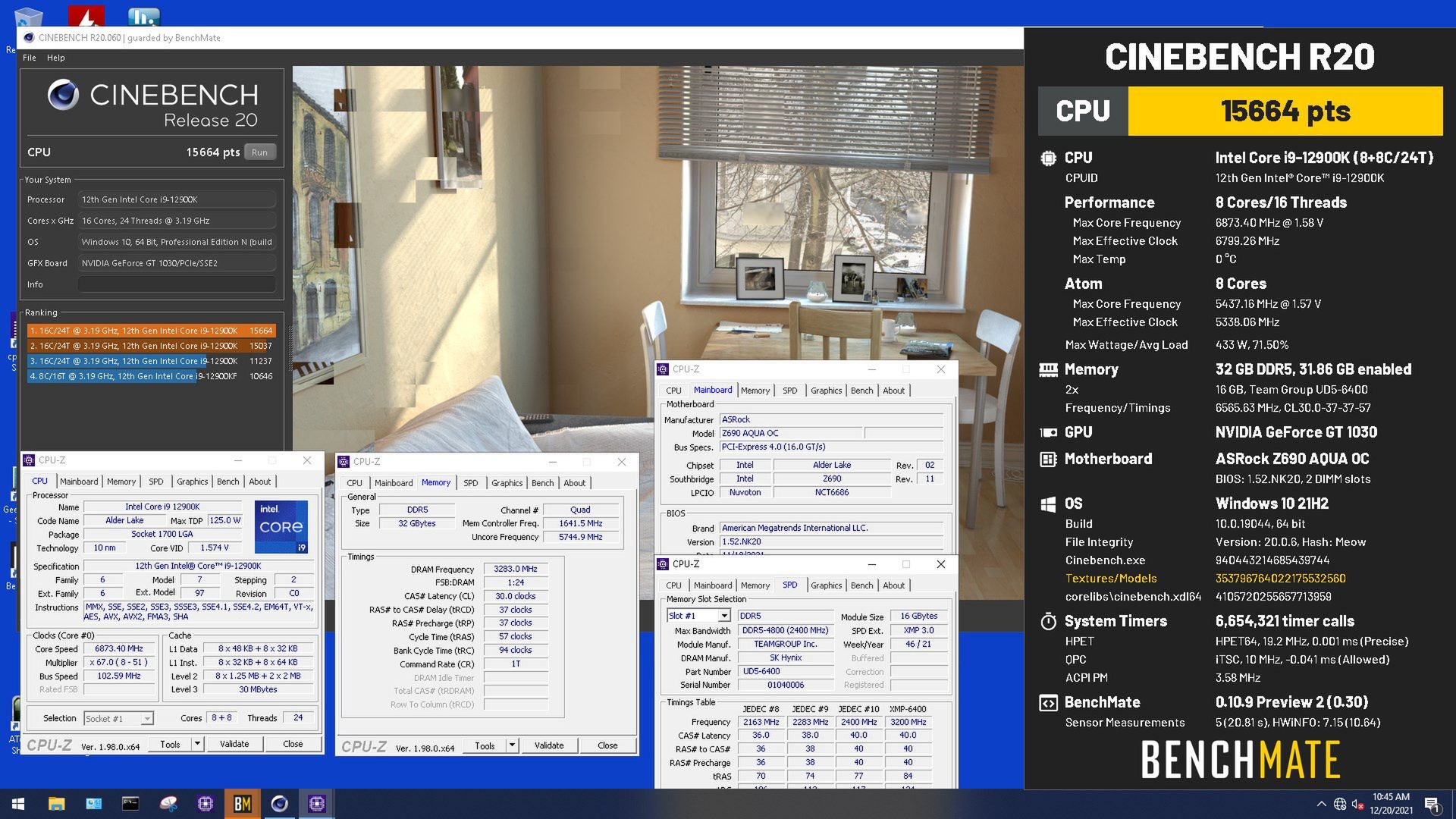Image resolution: width=1456 pixels, height=819 pixels.
Task: Open BenchMate from the taskbar
Action: [x=243, y=804]
